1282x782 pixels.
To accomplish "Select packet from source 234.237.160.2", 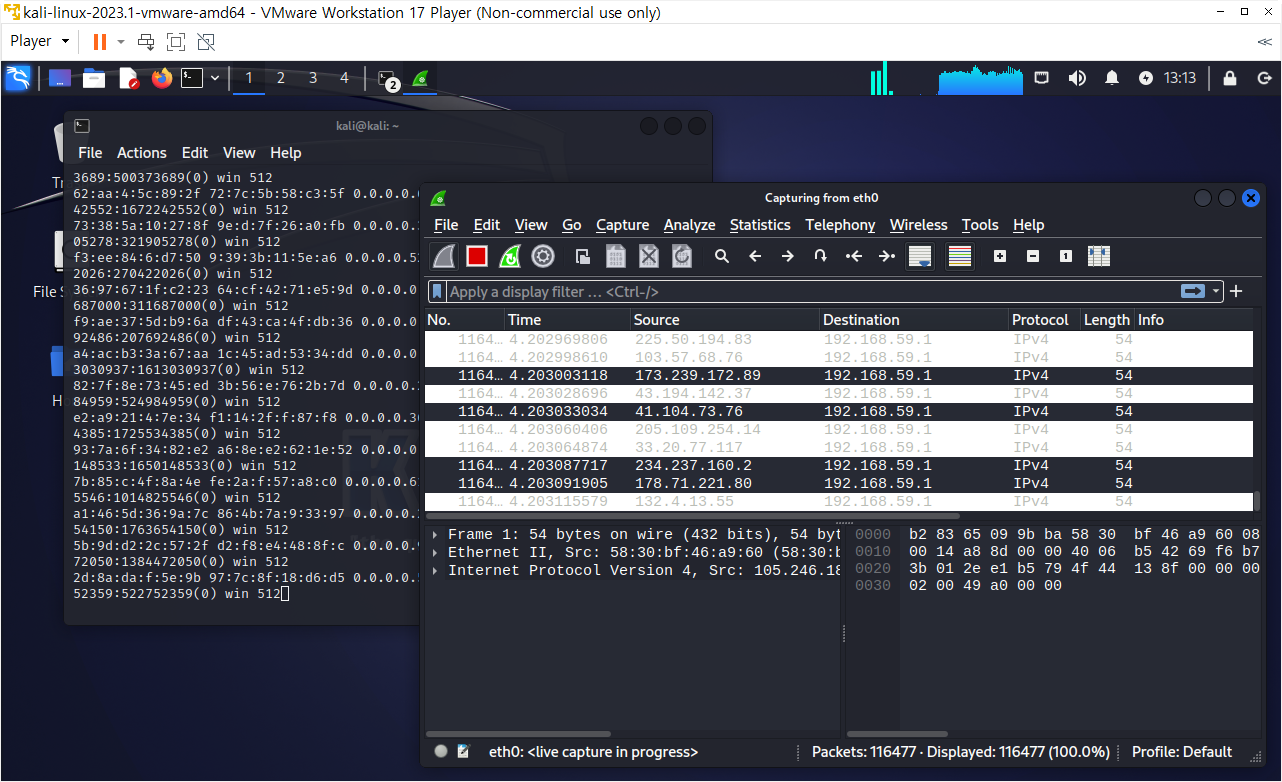I will 838,466.
